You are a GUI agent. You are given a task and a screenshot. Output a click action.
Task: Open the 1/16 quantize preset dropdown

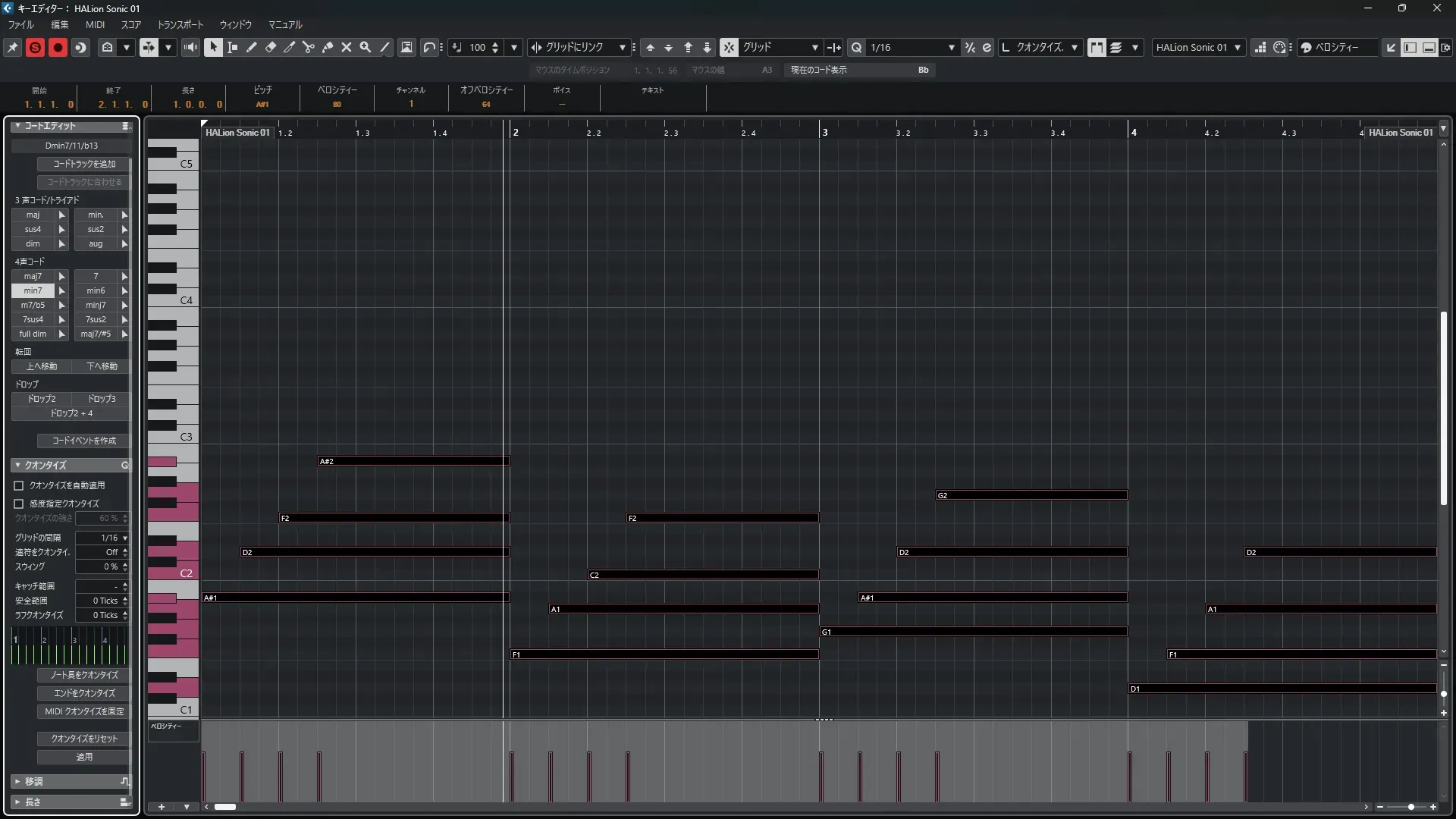click(x=951, y=47)
